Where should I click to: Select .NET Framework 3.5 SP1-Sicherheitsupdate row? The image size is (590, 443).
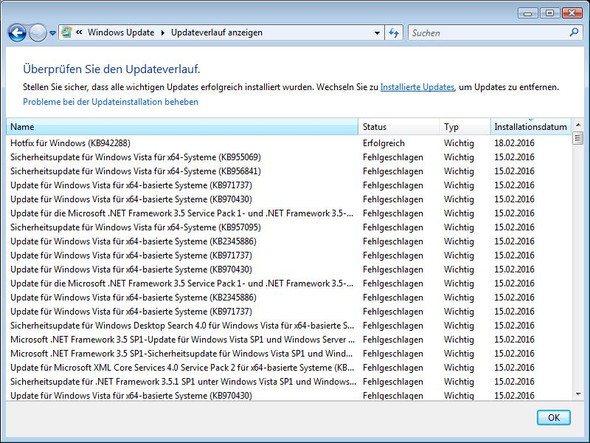(x=289, y=354)
